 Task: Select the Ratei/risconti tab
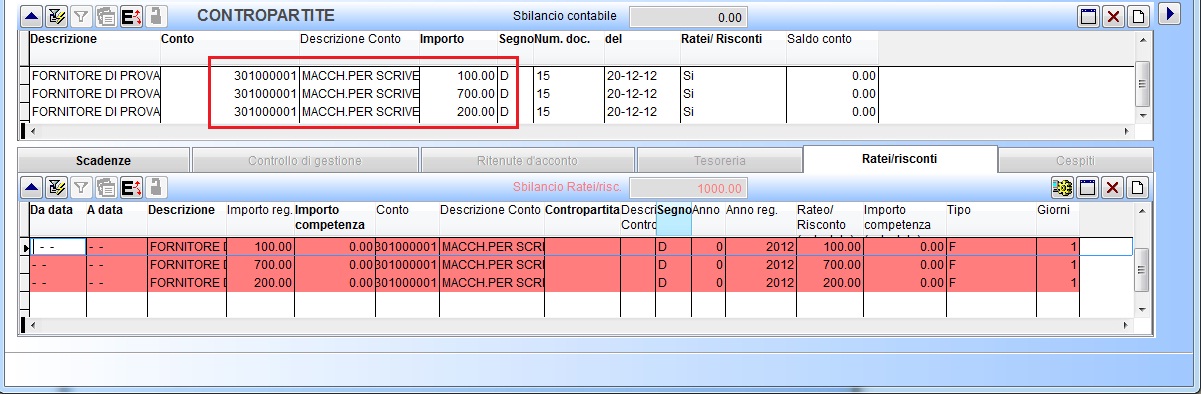[900, 159]
